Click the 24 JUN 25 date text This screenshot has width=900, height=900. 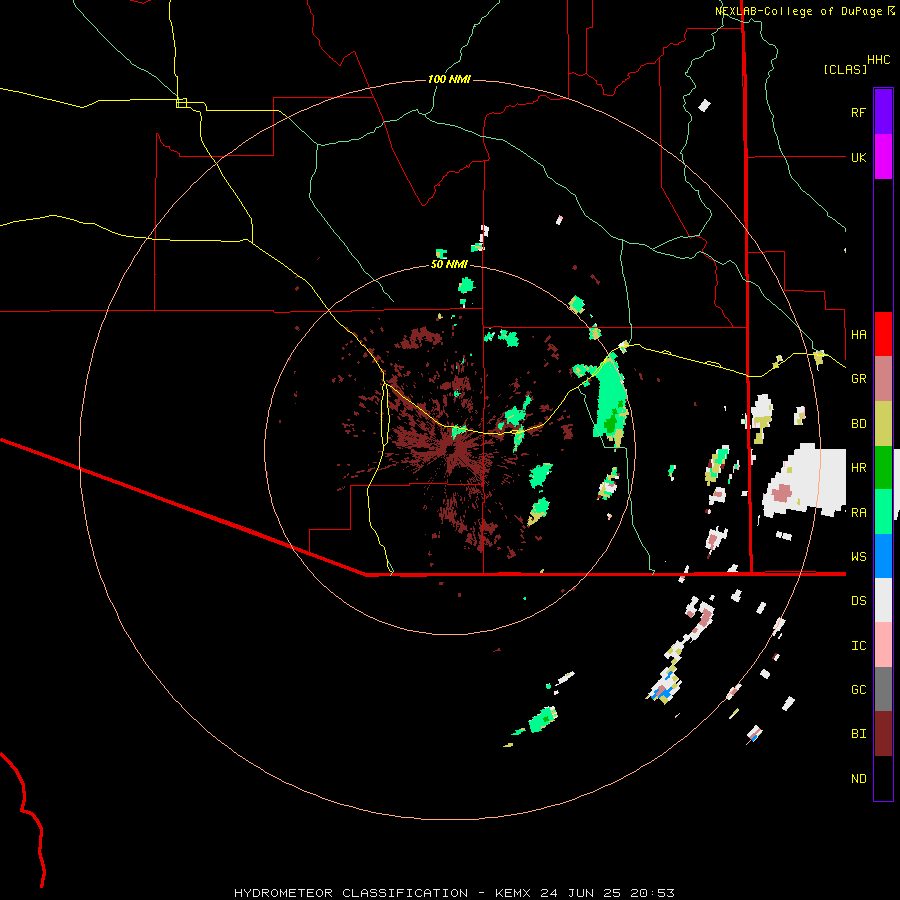click(582, 893)
